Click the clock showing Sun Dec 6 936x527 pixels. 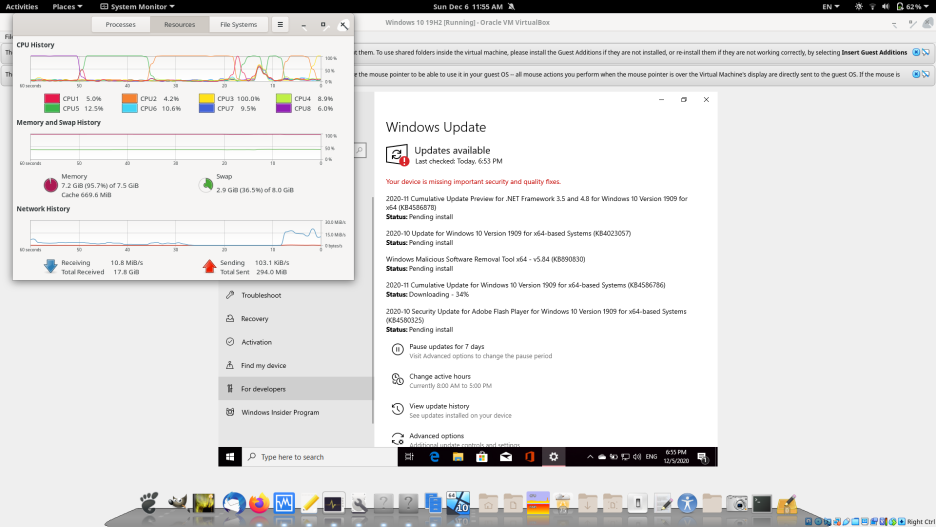point(468,7)
